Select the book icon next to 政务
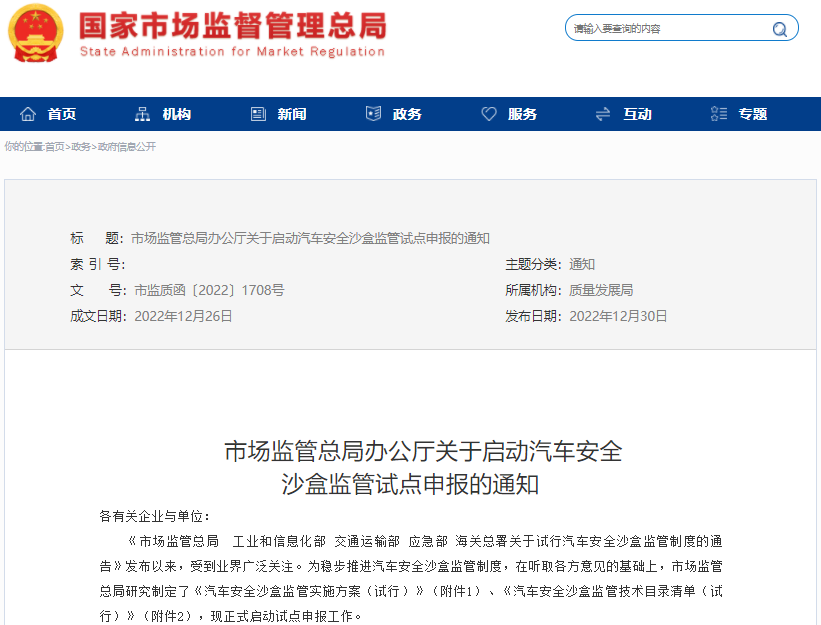 (373, 113)
